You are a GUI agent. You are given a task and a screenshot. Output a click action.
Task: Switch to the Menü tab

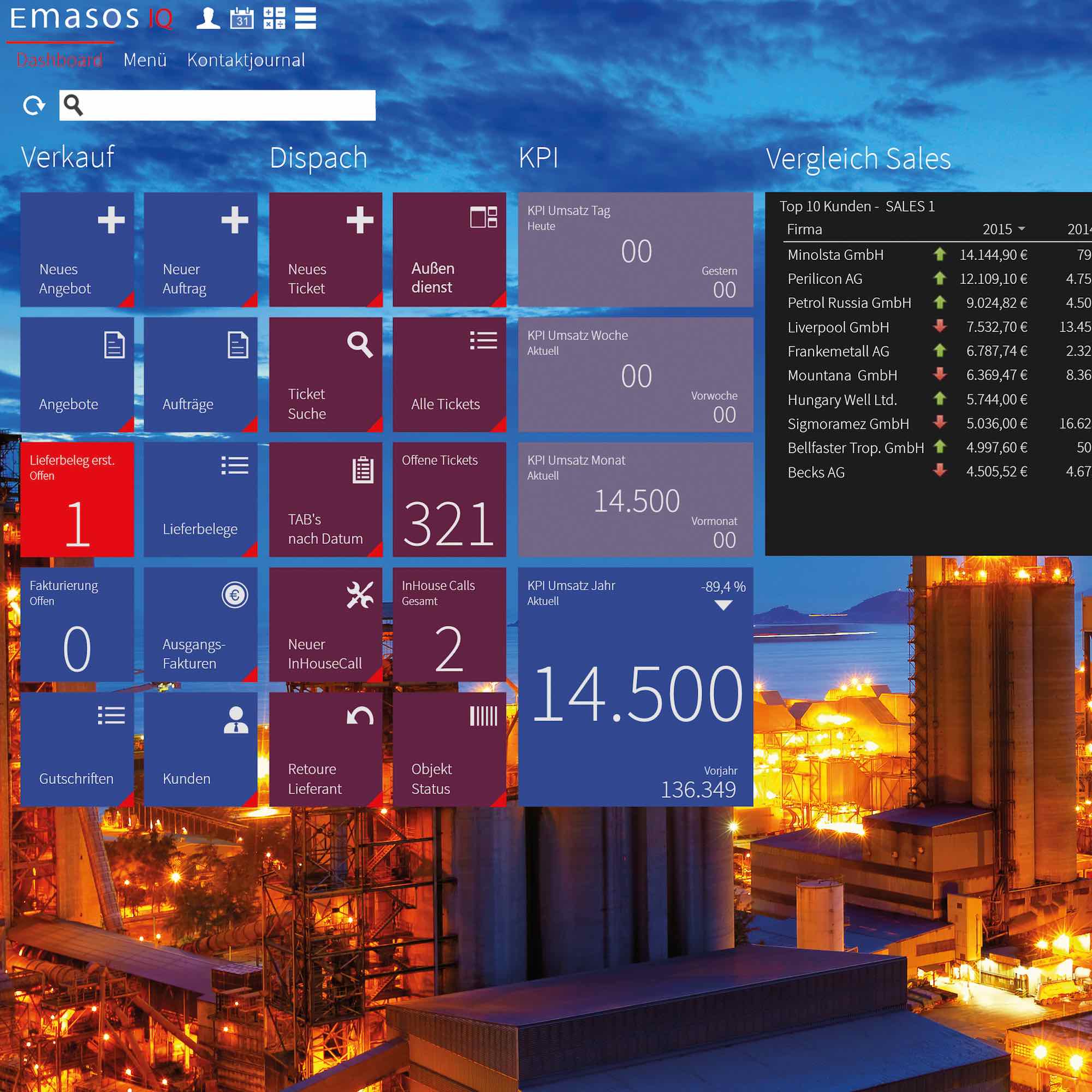coord(145,60)
